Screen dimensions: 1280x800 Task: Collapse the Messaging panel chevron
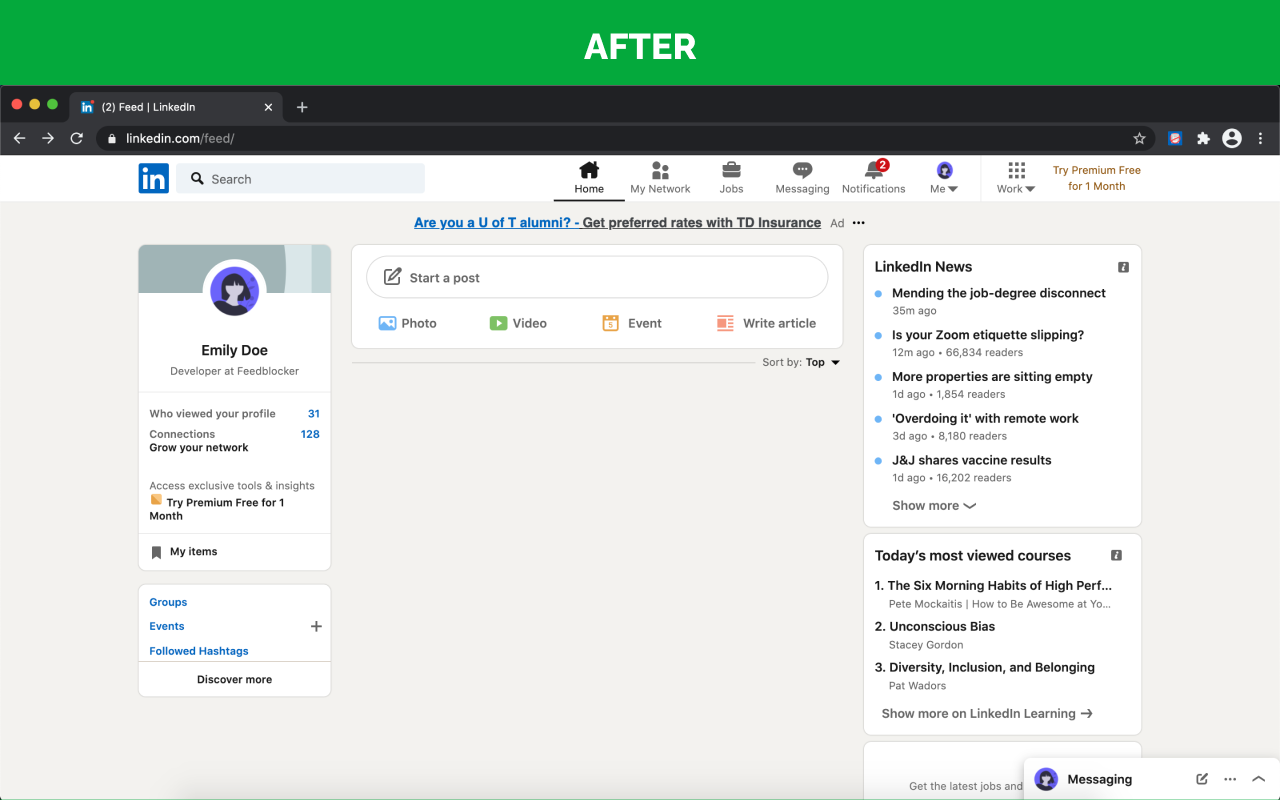point(1258,779)
